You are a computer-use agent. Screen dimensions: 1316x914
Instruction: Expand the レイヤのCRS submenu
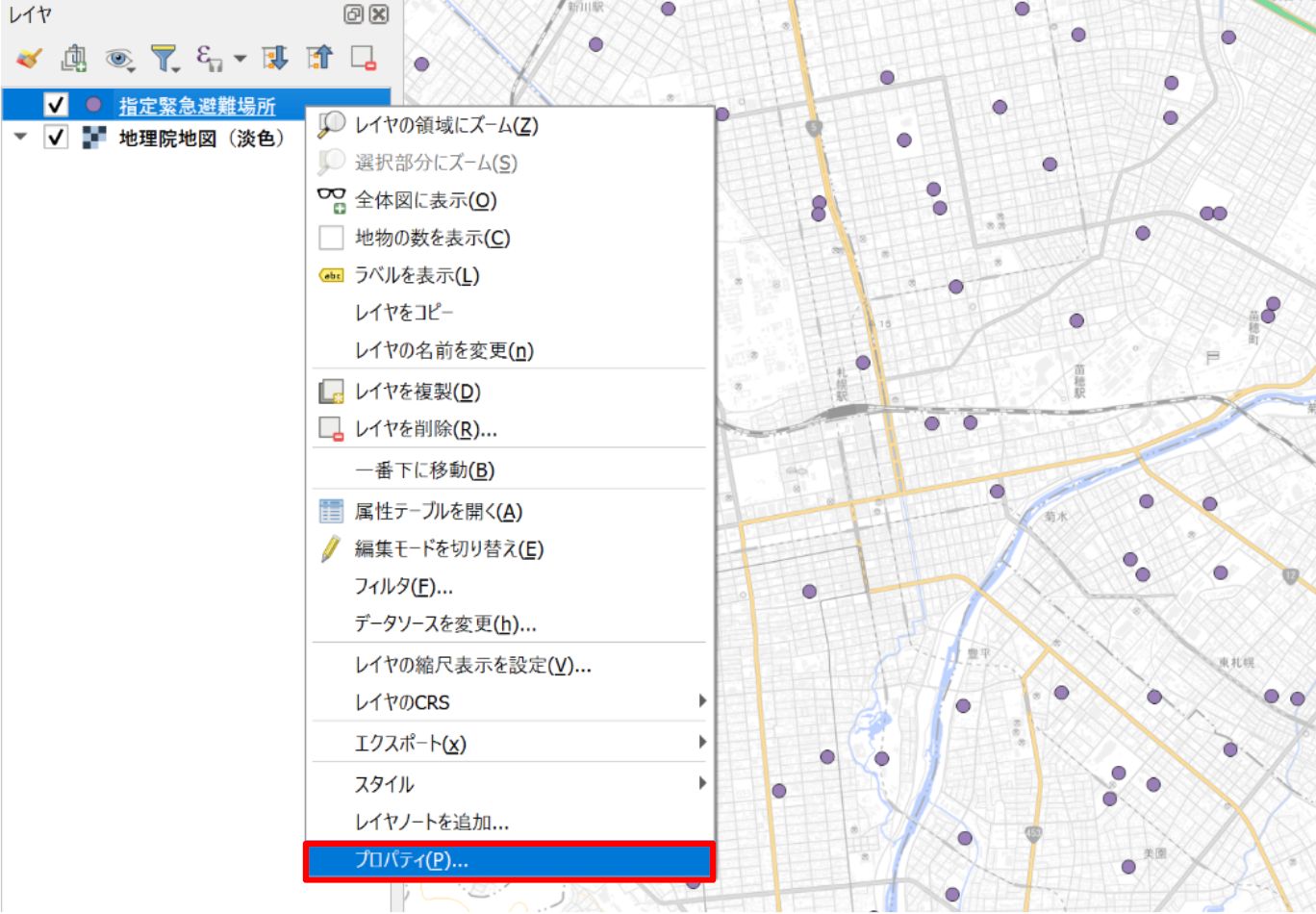(x=510, y=702)
